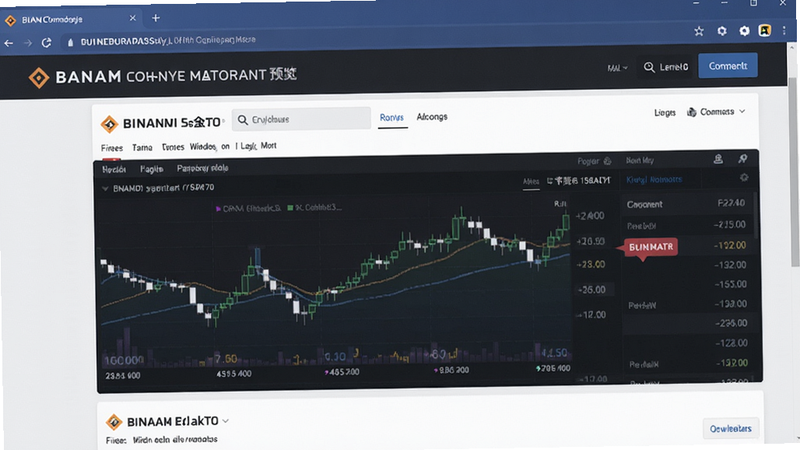Select the Alcongs tab
Image resolution: width=800 pixels, height=450 pixels.
tap(432, 117)
